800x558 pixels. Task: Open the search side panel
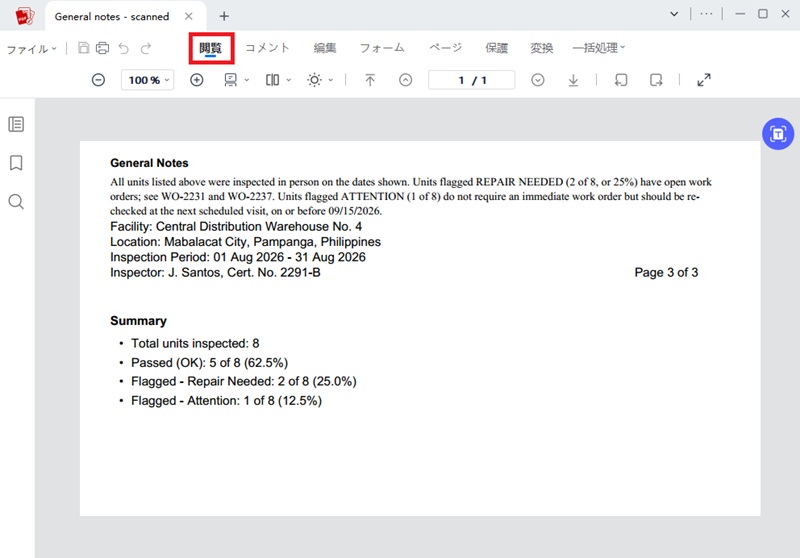[16, 201]
